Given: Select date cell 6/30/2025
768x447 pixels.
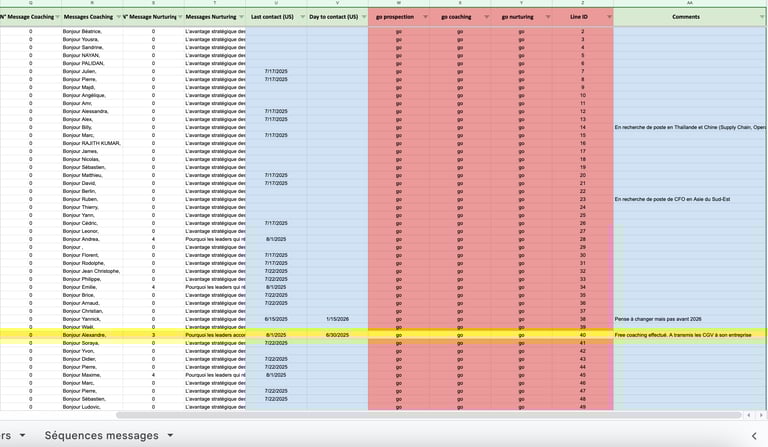Looking at the screenshot, I should (337, 335).
